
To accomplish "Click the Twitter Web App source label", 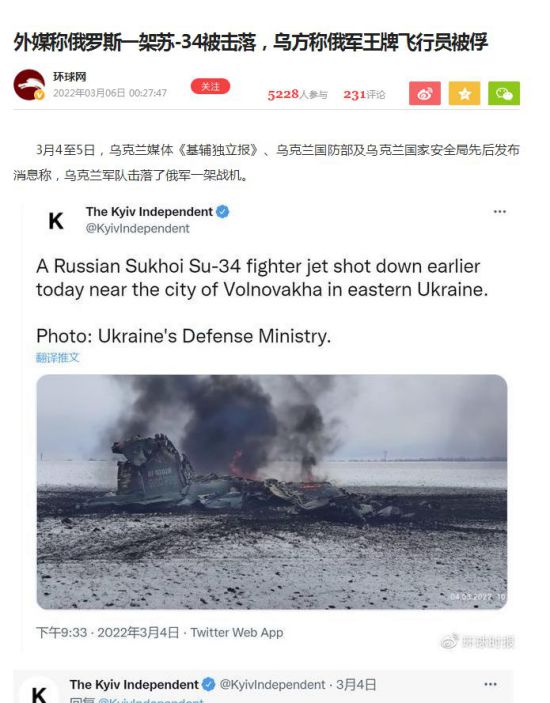I will (x=237, y=633).
